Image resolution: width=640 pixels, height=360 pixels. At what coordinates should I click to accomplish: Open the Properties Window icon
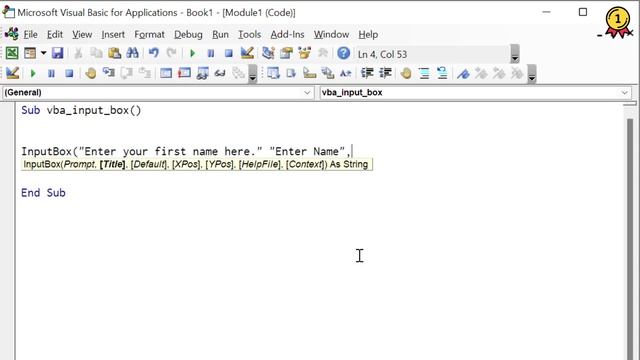286,53
